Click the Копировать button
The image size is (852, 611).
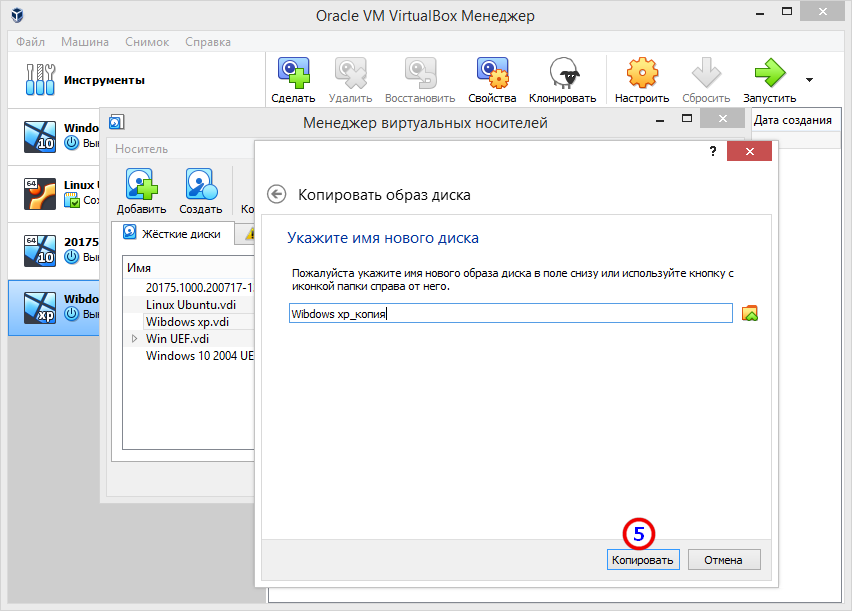[x=643, y=560]
